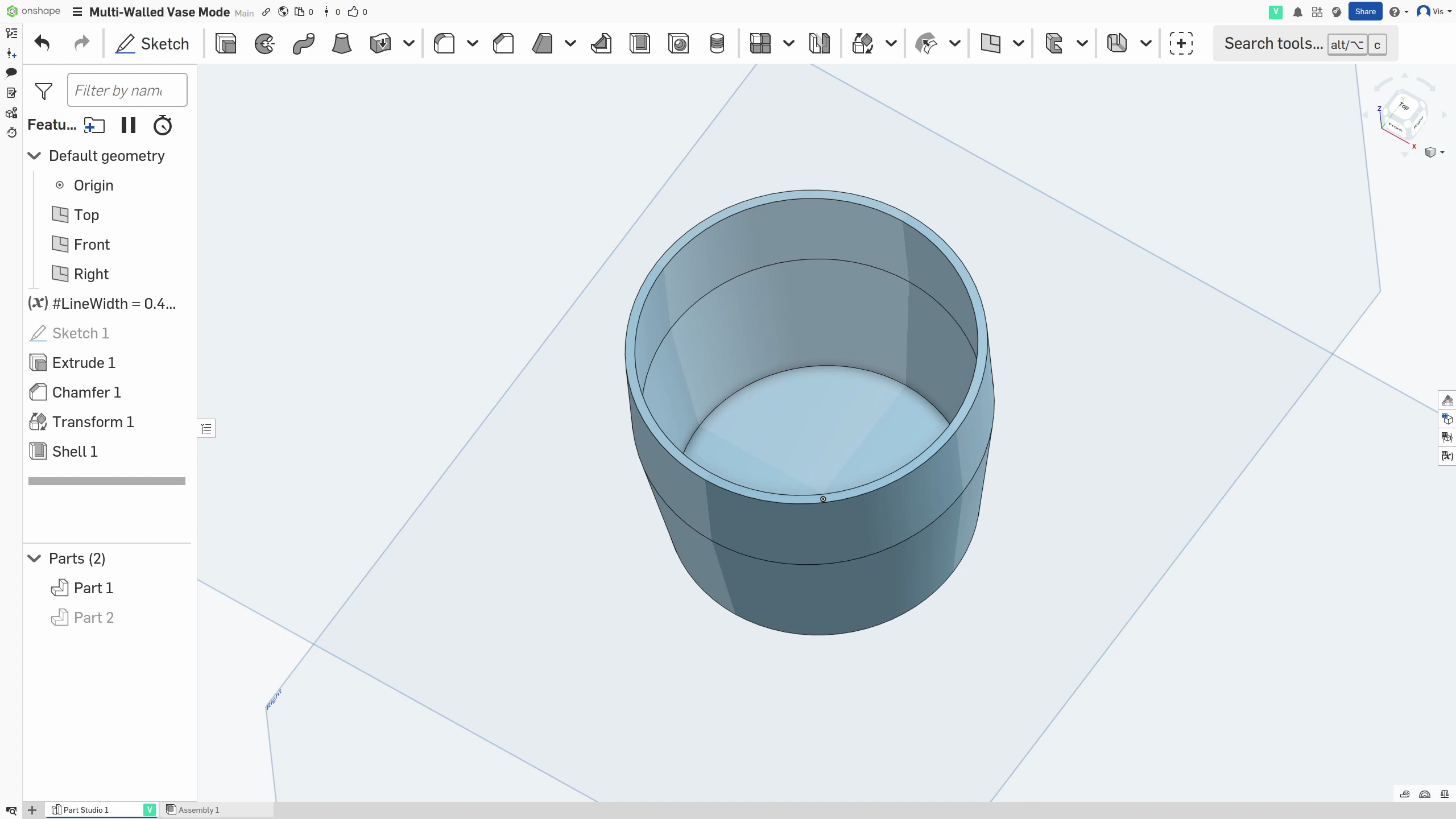Click the Fillet tool icon
1456x819 pixels.
click(444, 44)
